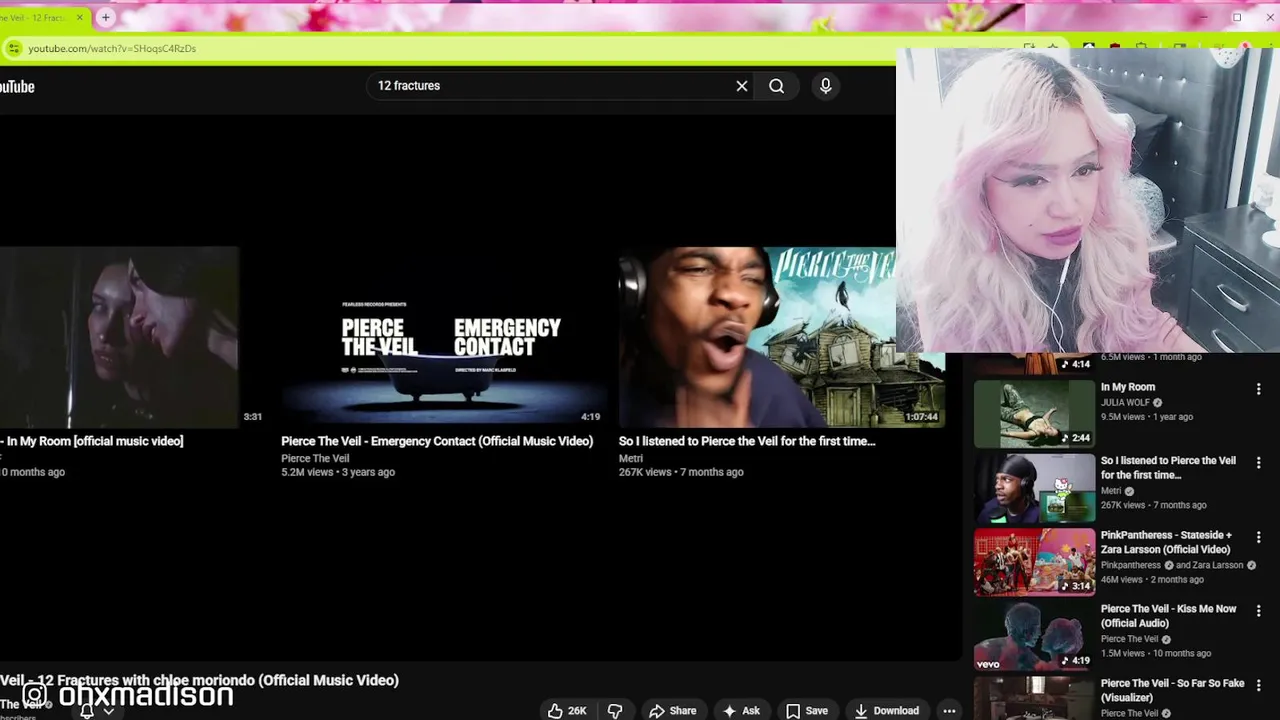Open options menu for Stateside video

[x=1259, y=537]
